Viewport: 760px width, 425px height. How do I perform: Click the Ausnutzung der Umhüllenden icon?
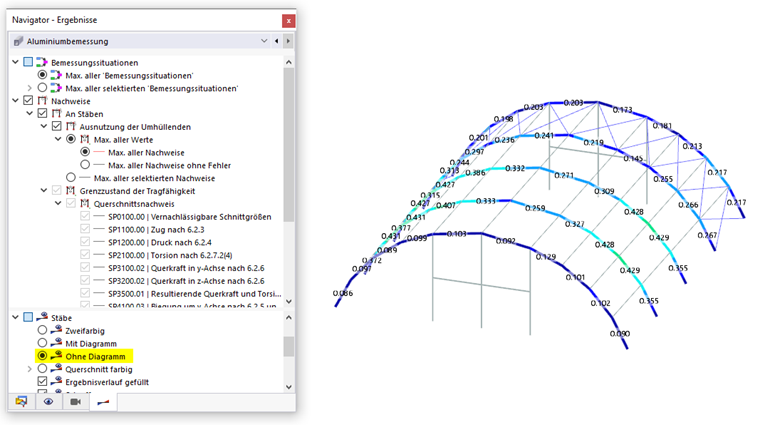71,126
